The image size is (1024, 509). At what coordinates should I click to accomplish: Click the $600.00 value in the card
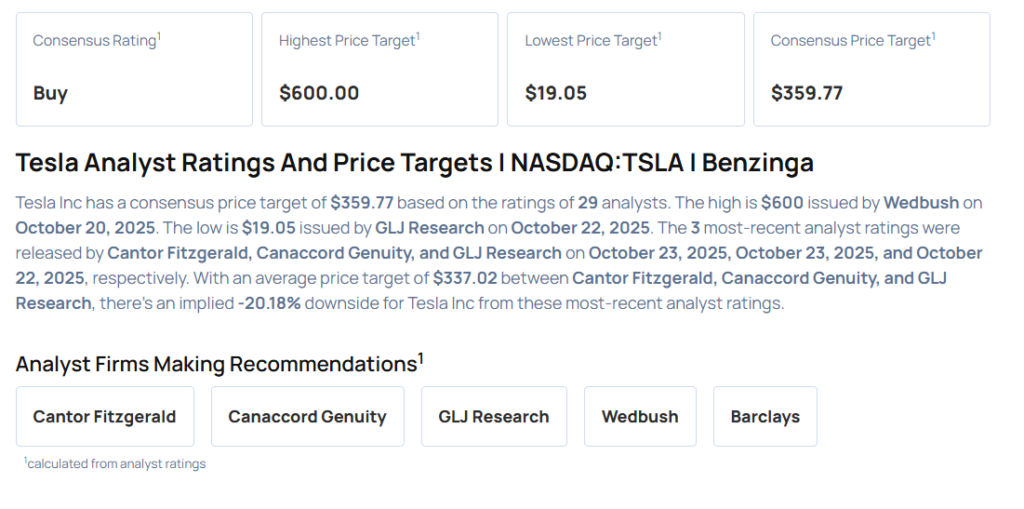pos(319,93)
